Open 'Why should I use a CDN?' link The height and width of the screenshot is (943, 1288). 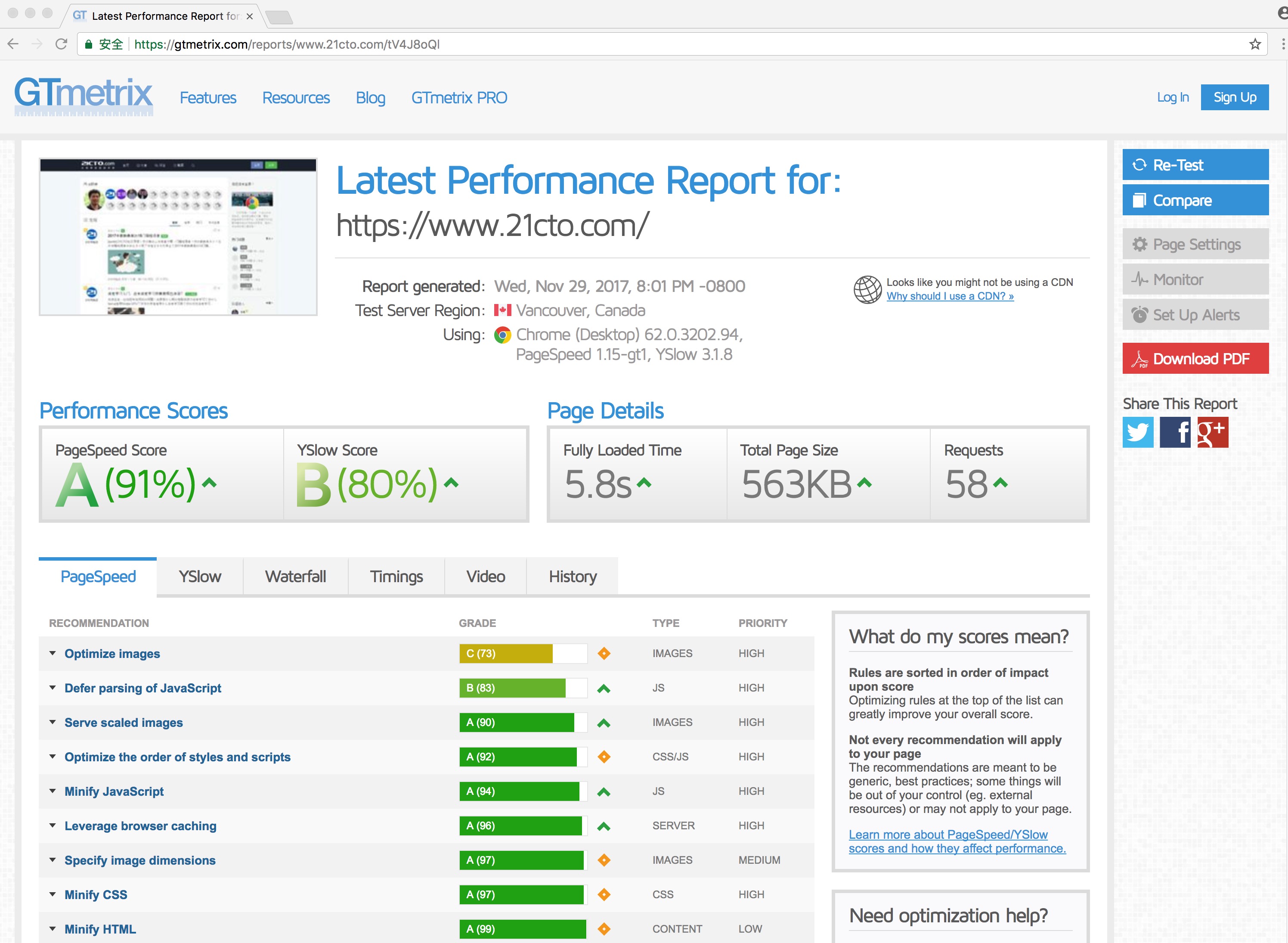click(x=950, y=296)
